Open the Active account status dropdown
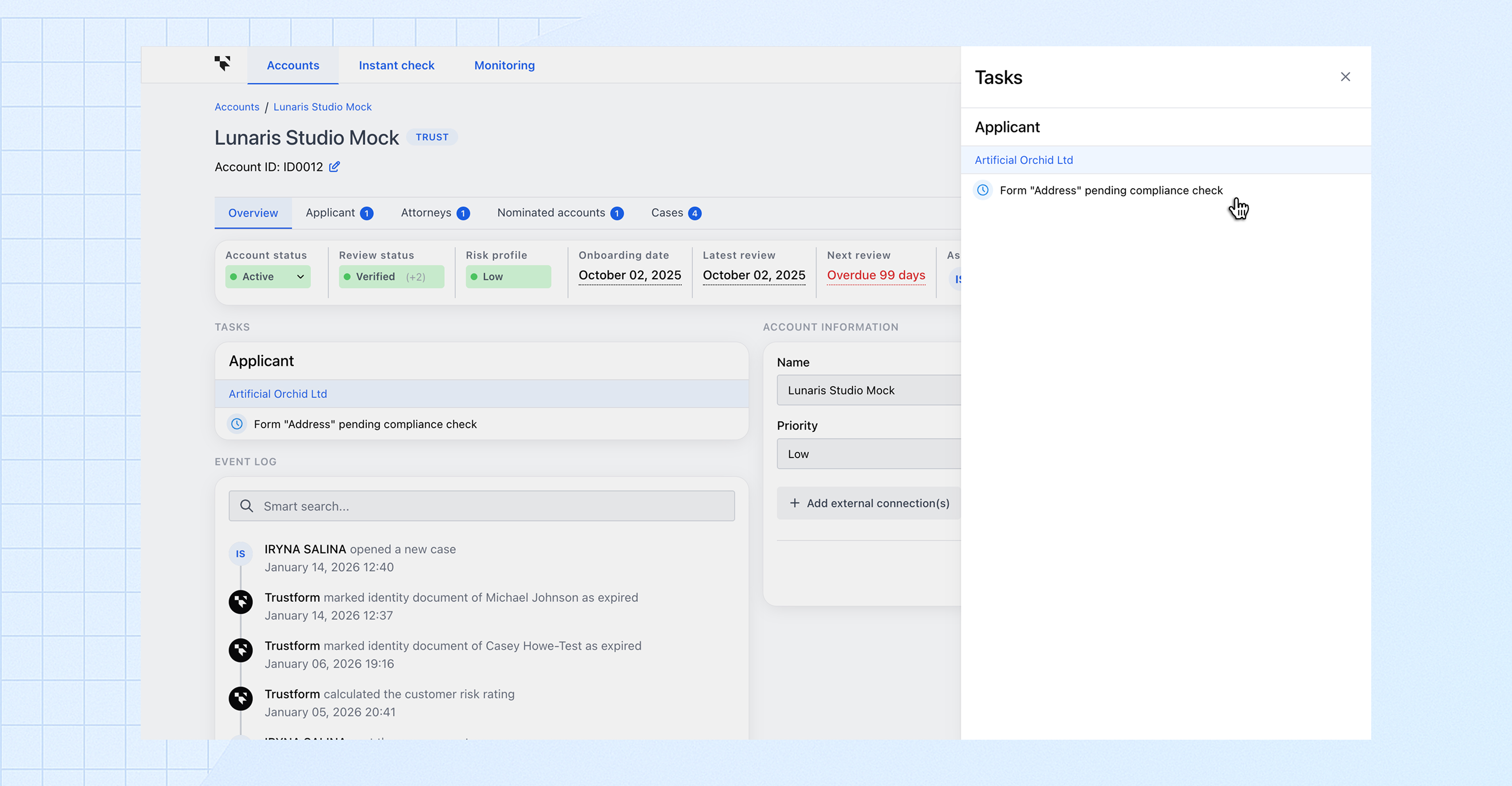The image size is (1512, 786). (x=268, y=277)
